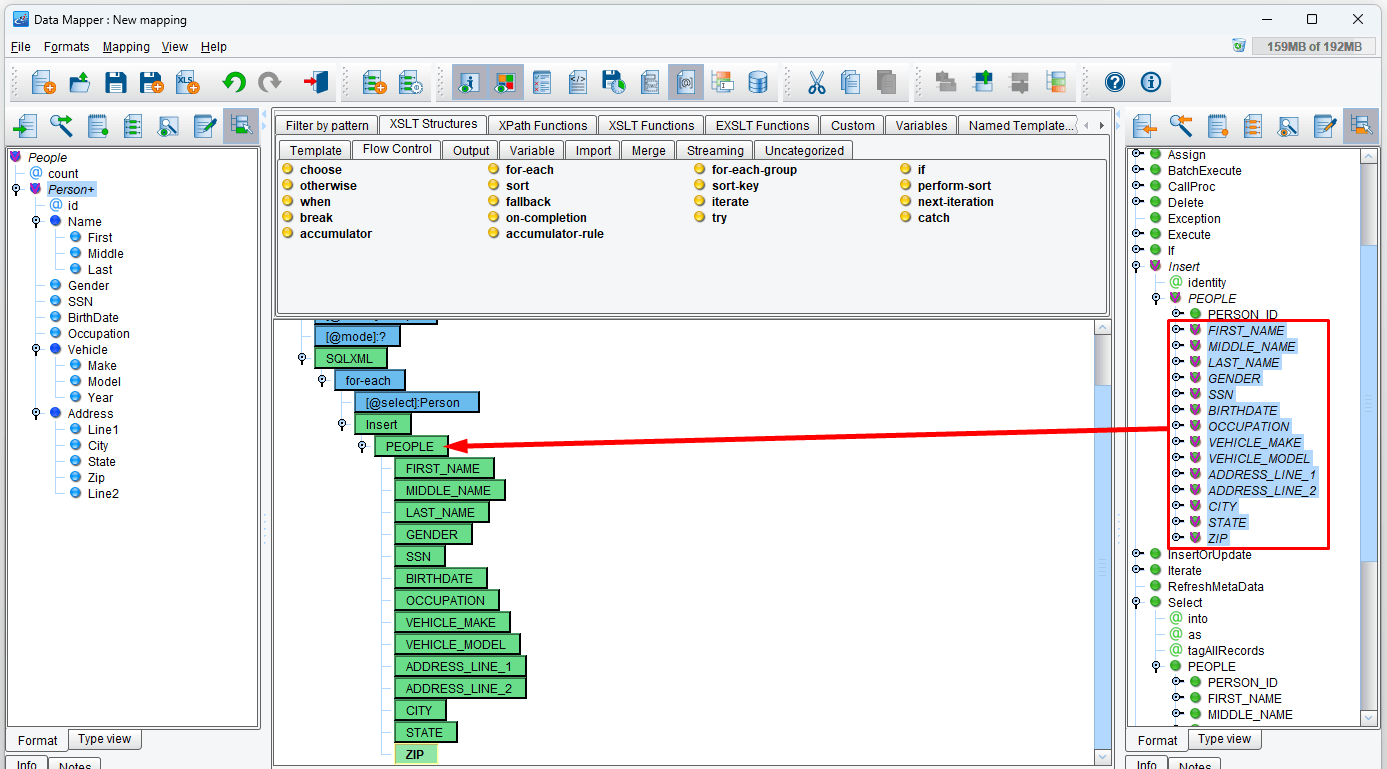1387x769 pixels.
Task: Click the target panel search-arrow icon
Action: click(x=1181, y=126)
